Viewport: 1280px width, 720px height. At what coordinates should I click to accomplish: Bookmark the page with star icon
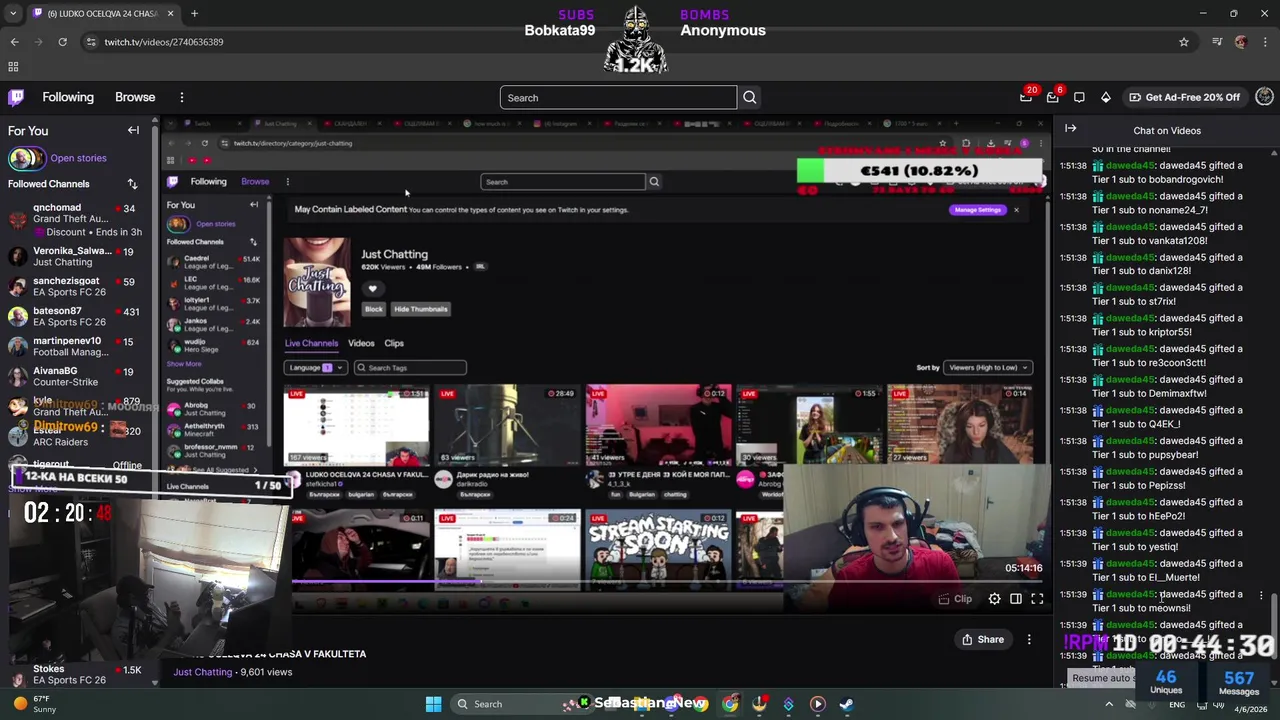[1184, 42]
